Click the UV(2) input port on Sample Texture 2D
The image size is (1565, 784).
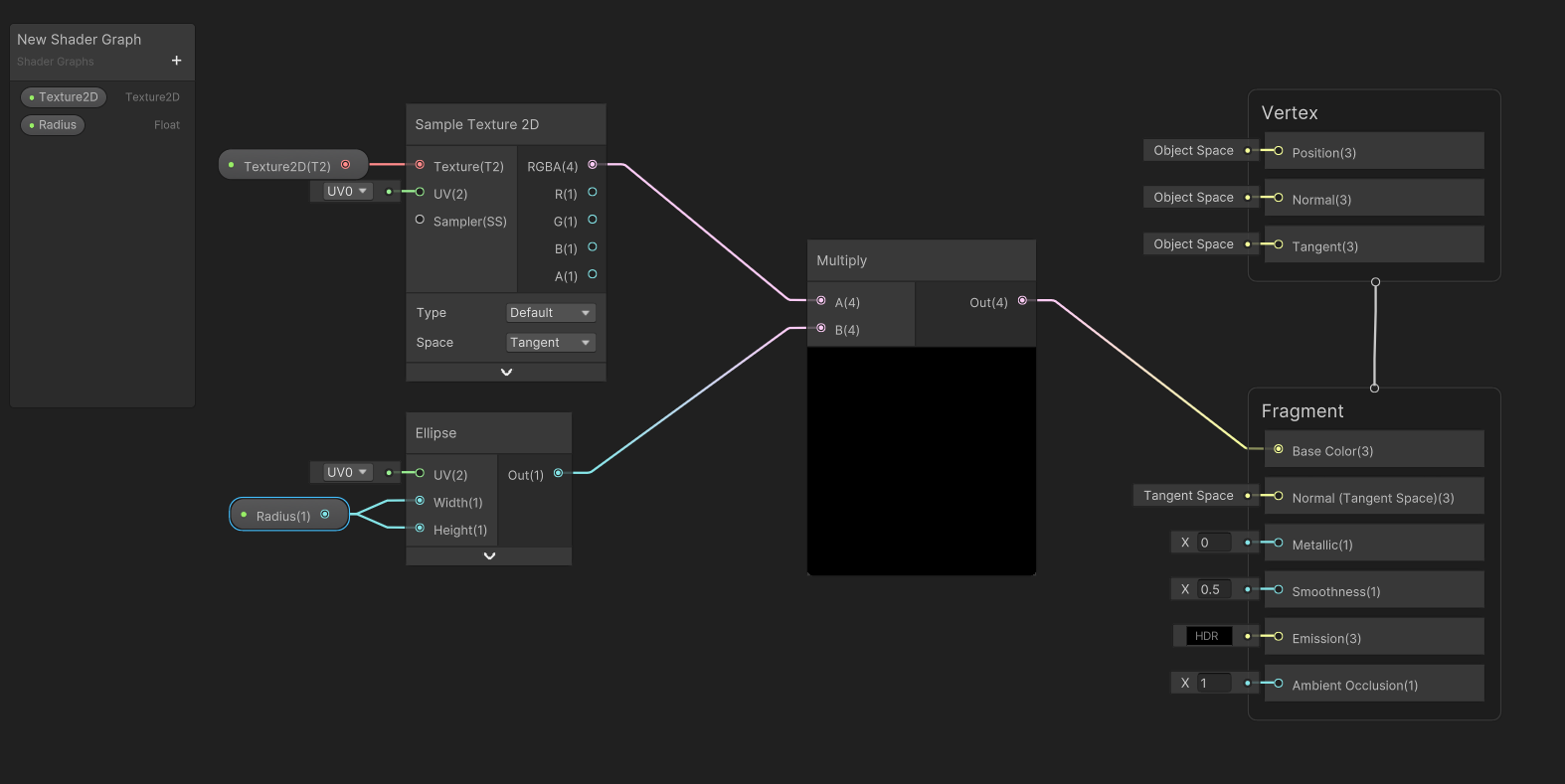420,192
